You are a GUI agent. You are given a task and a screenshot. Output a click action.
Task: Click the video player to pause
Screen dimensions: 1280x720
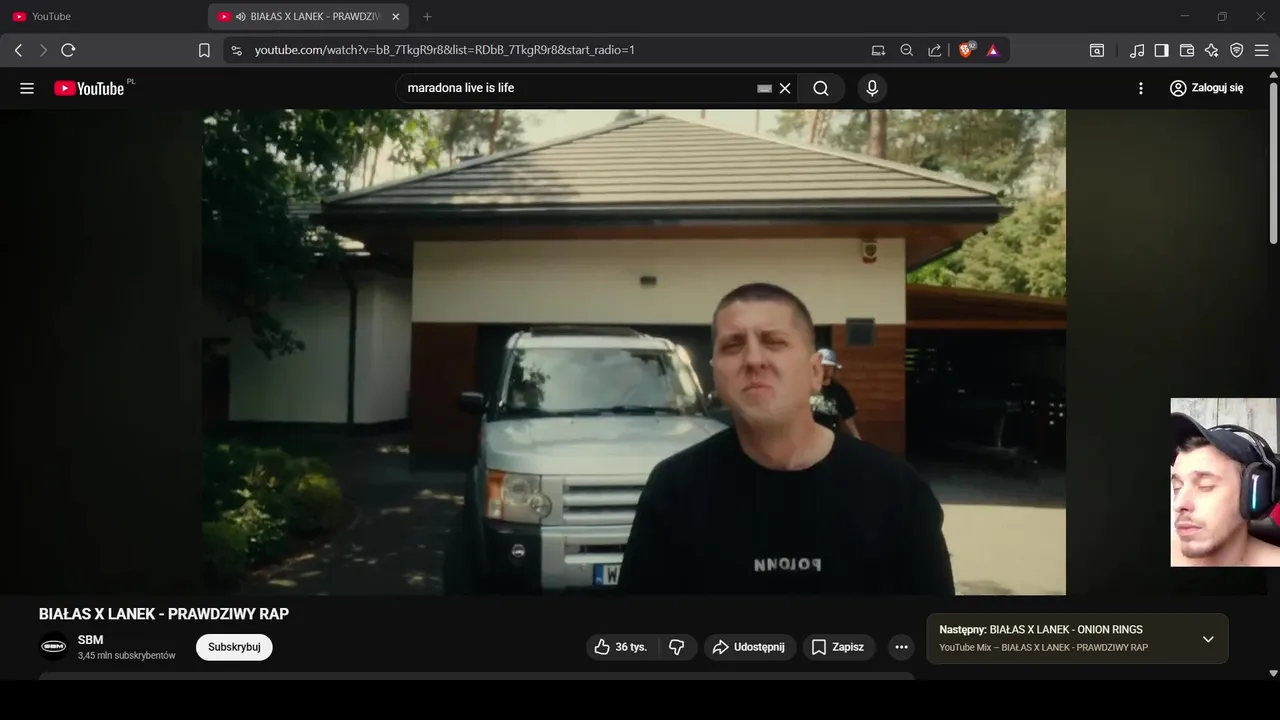[634, 352]
